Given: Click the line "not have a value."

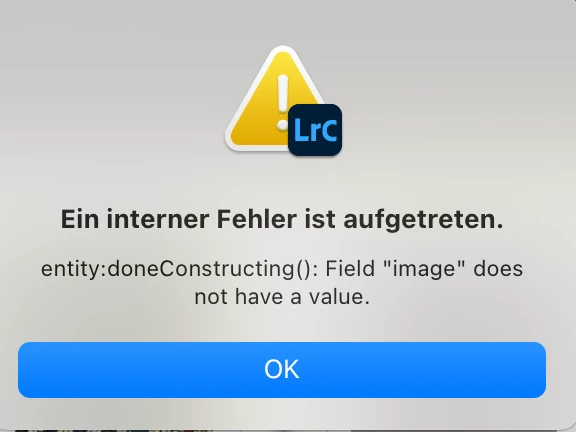Looking at the screenshot, I should coord(282,296).
